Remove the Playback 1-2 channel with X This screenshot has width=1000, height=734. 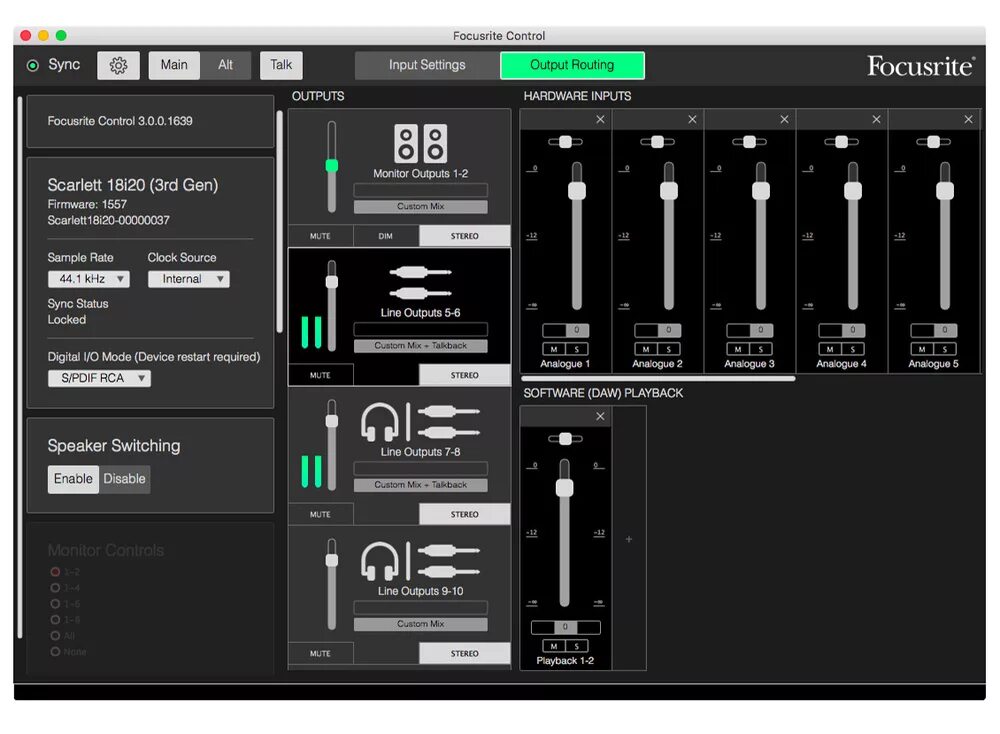point(600,416)
